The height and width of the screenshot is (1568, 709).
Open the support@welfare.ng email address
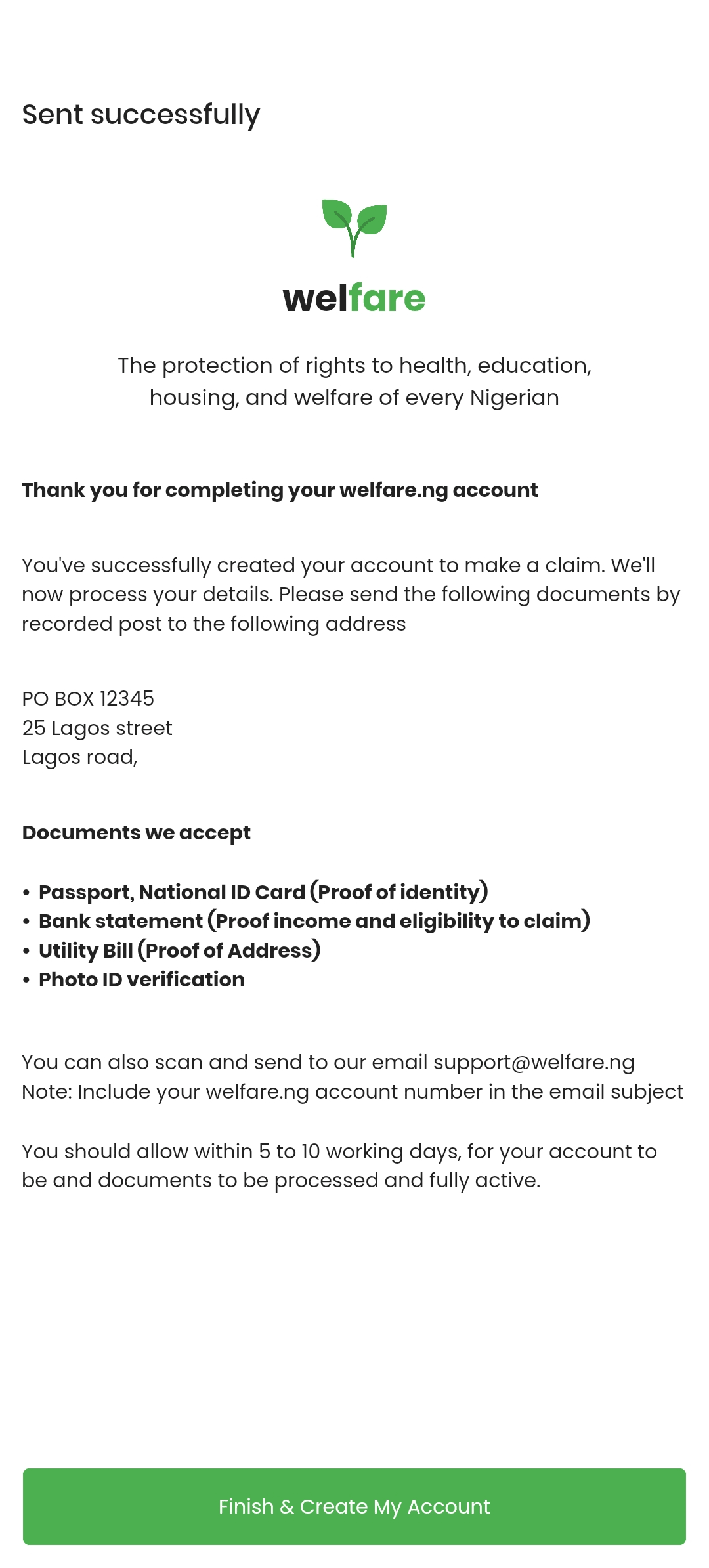[x=534, y=1062]
